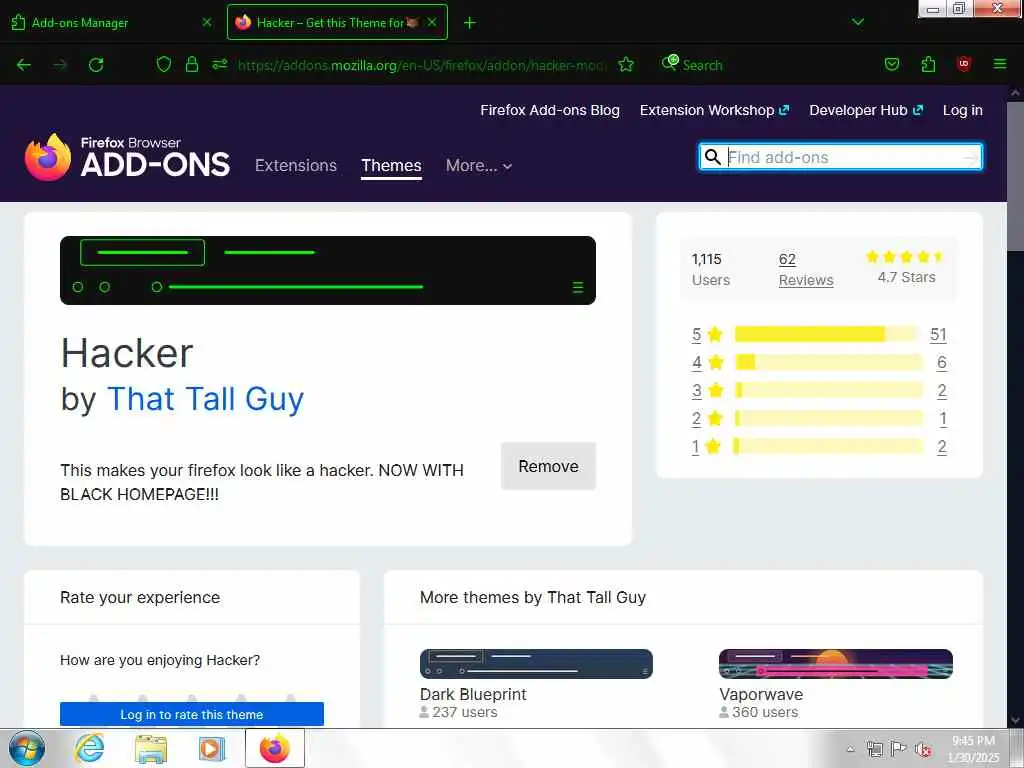The width and height of the screenshot is (1024, 768).
Task: Click the Firefox taskbar button
Action: (275, 748)
